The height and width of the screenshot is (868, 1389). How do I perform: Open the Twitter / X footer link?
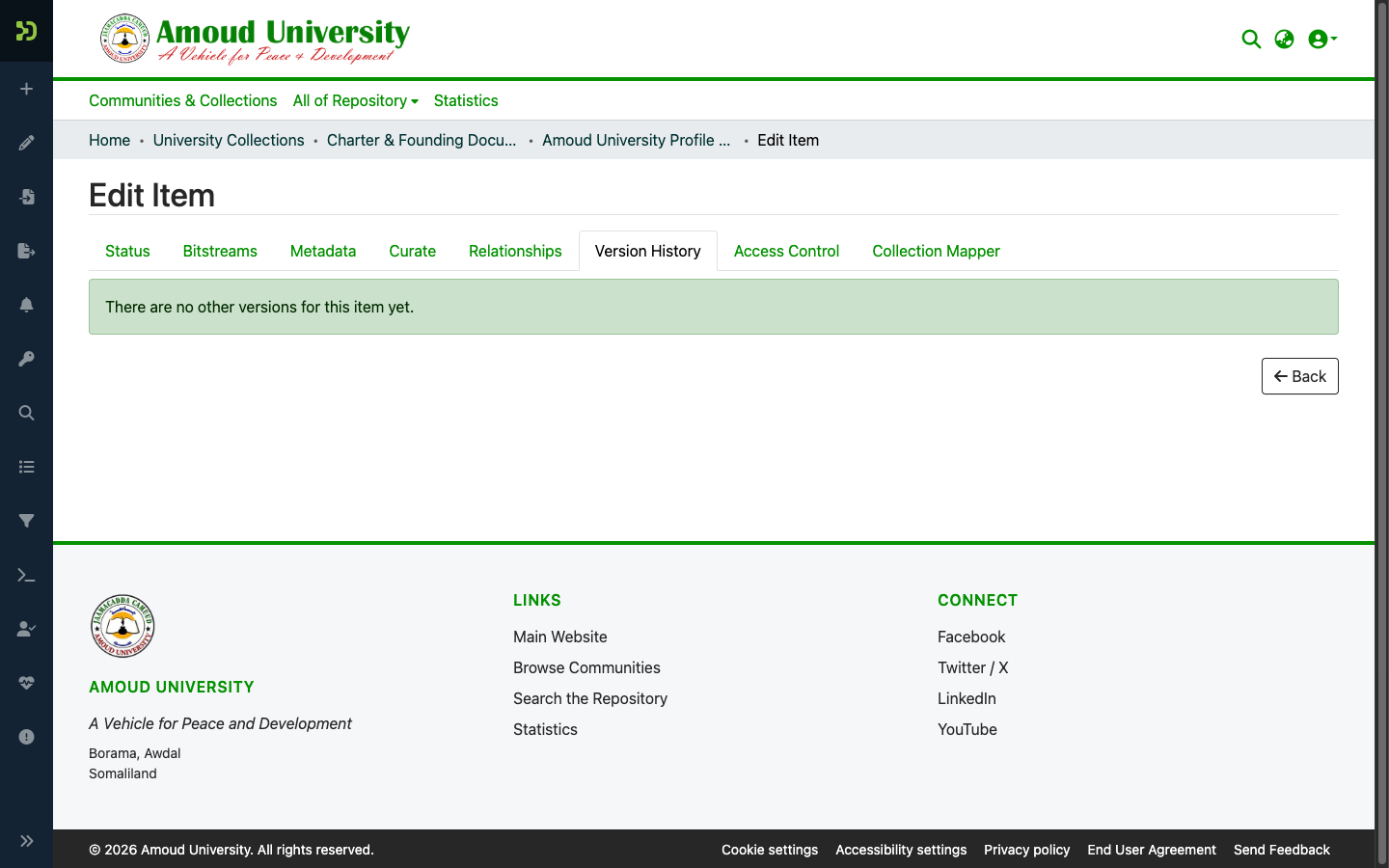coord(973,667)
